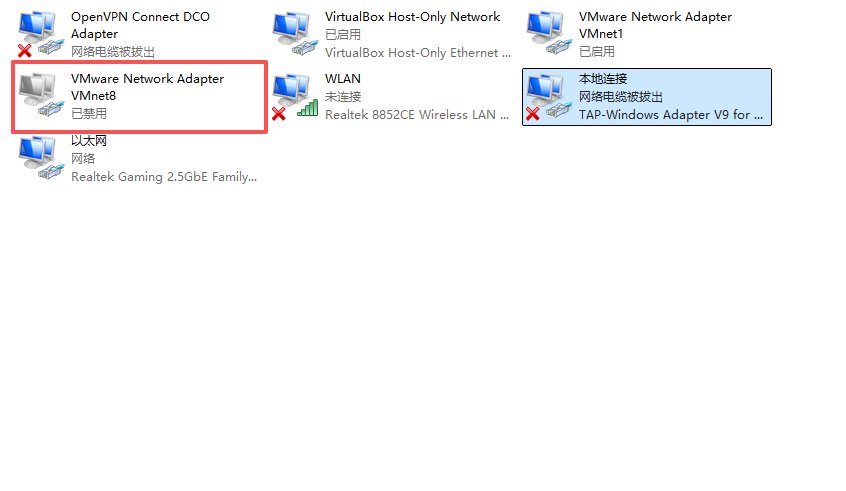846x491 pixels.
Task: Click "TAP-Windows Adapter V9 for" description text
Action: click(x=664, y=114)
